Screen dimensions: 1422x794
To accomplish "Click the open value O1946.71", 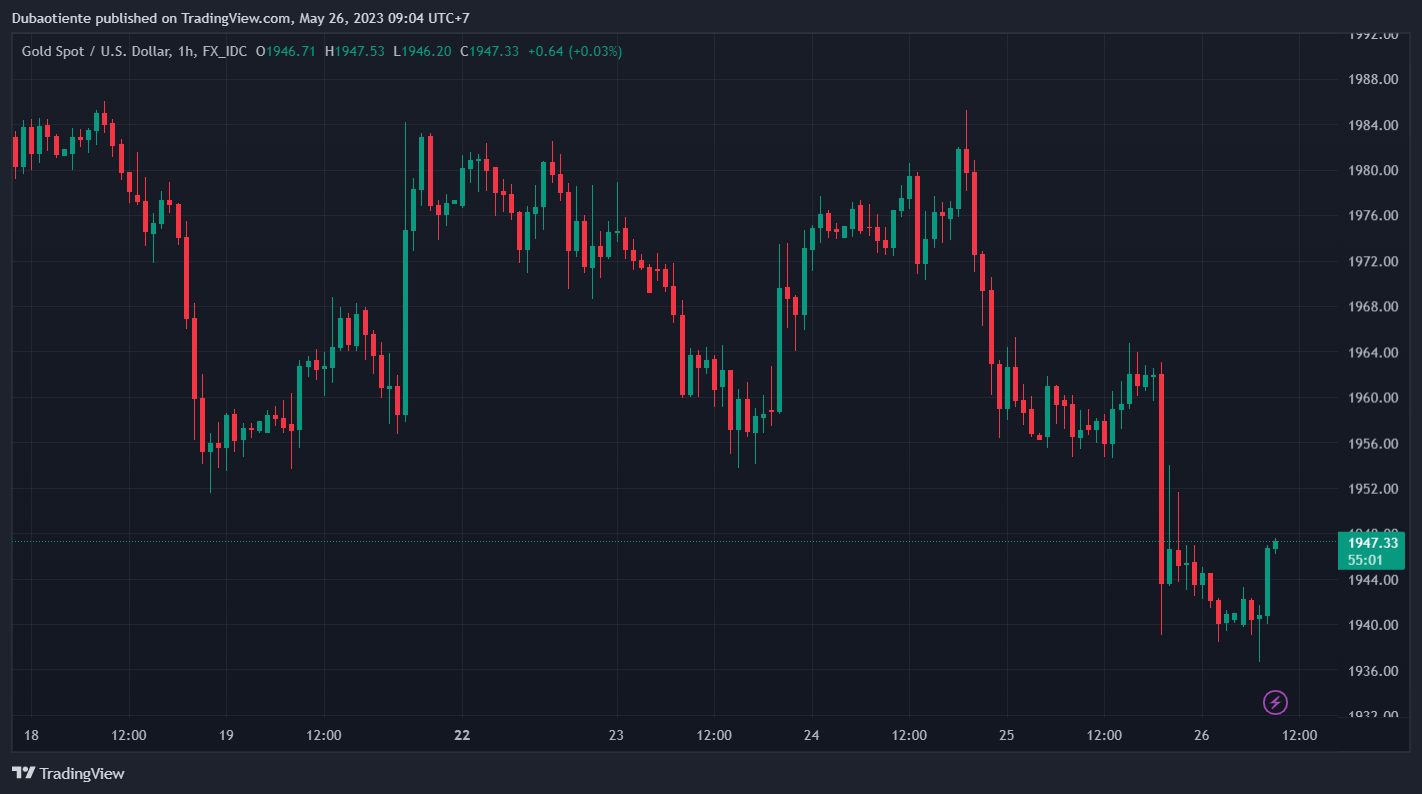I will click(x=286, y=51).
